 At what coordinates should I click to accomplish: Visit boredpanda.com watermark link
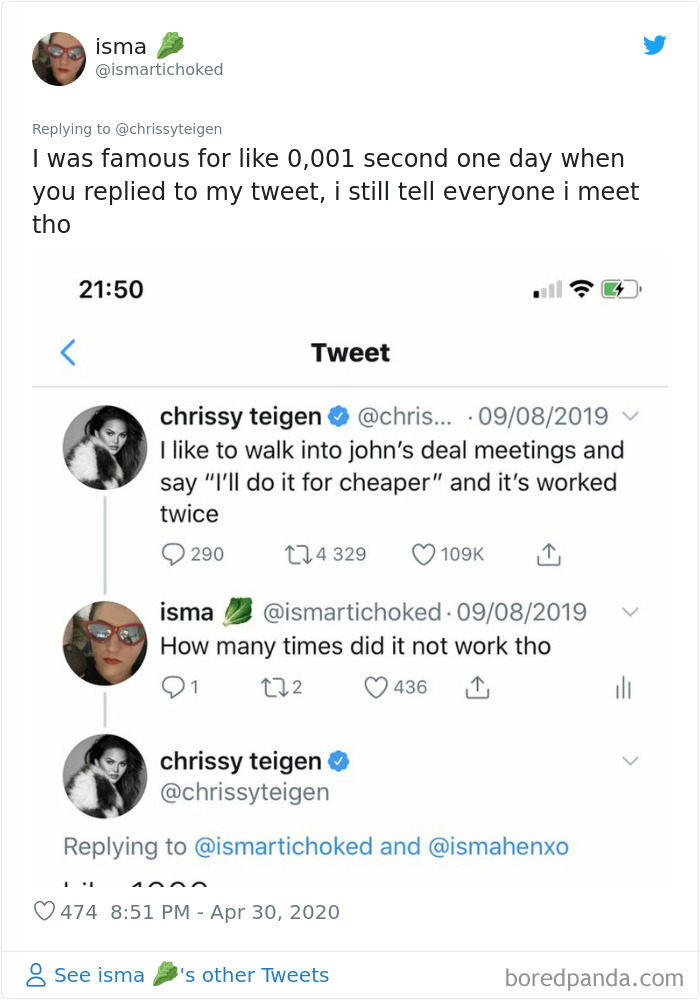pos(608,974)
